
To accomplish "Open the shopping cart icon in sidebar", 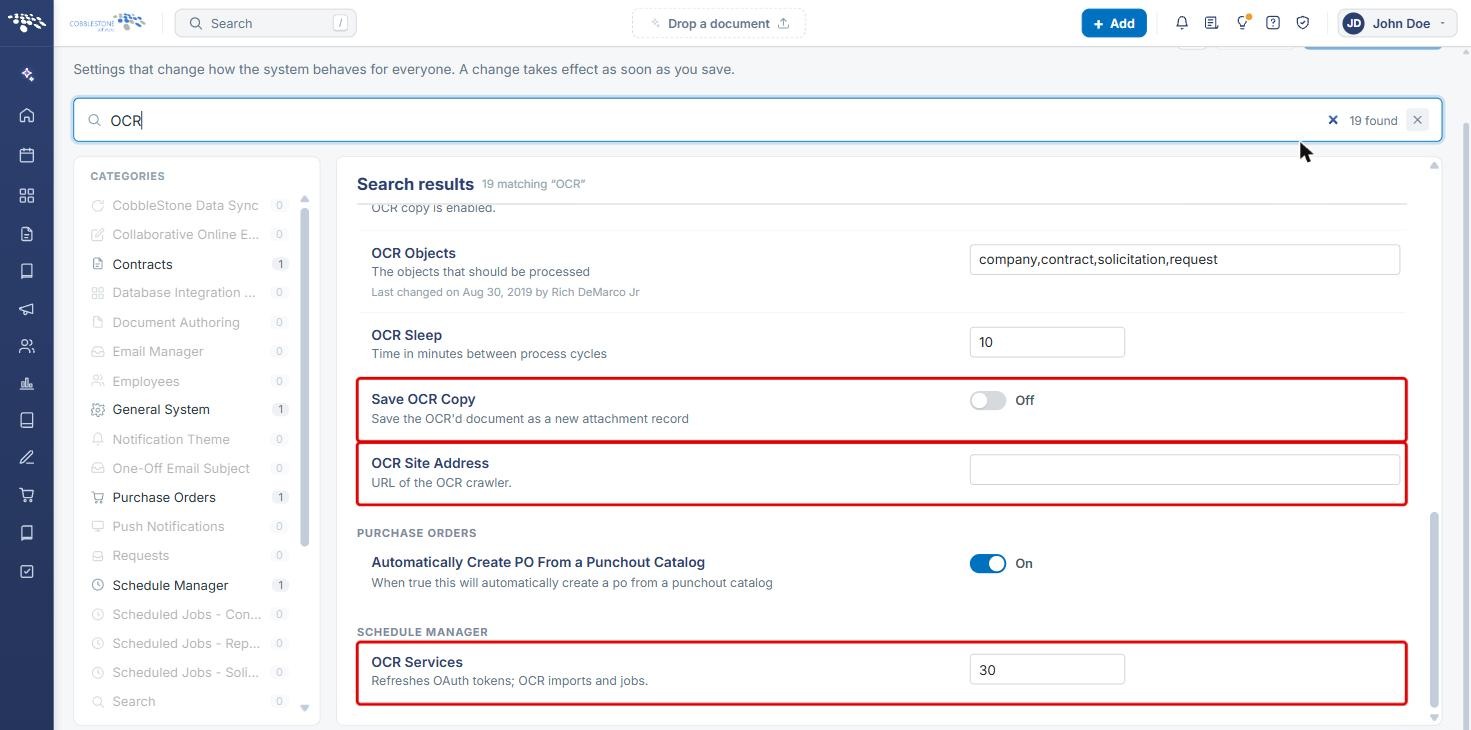I will point(27,495).
